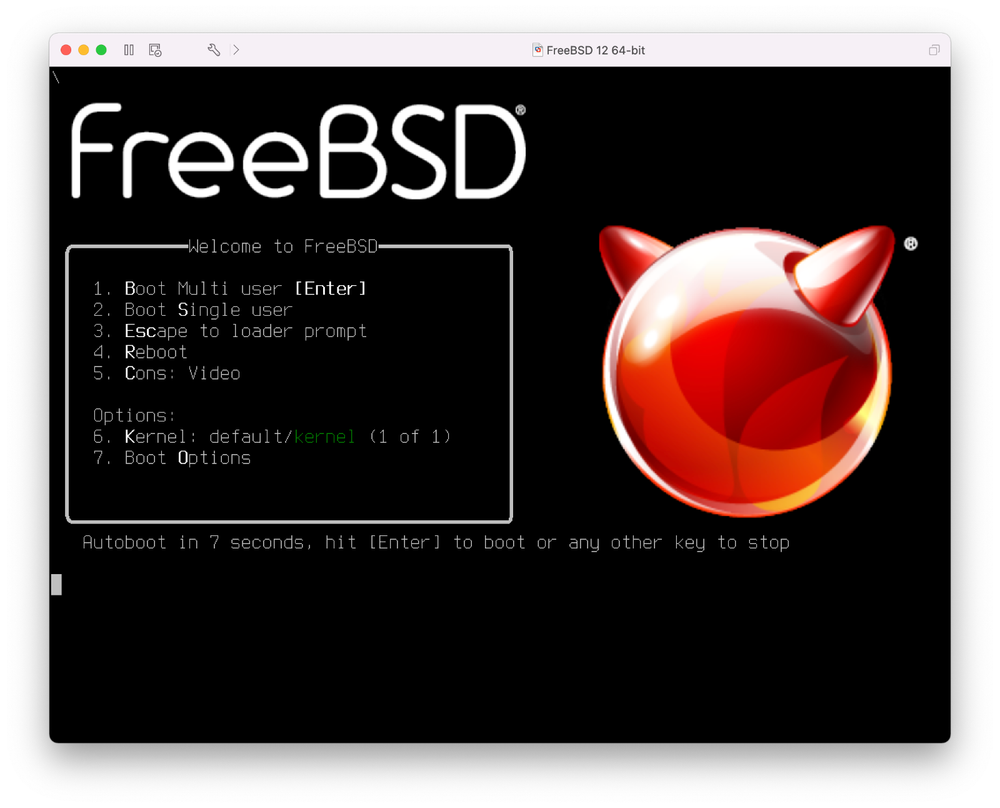Click the picture-in-picture icon at top right
Viewport: 1000px width, 808px height.
(934, 49)
